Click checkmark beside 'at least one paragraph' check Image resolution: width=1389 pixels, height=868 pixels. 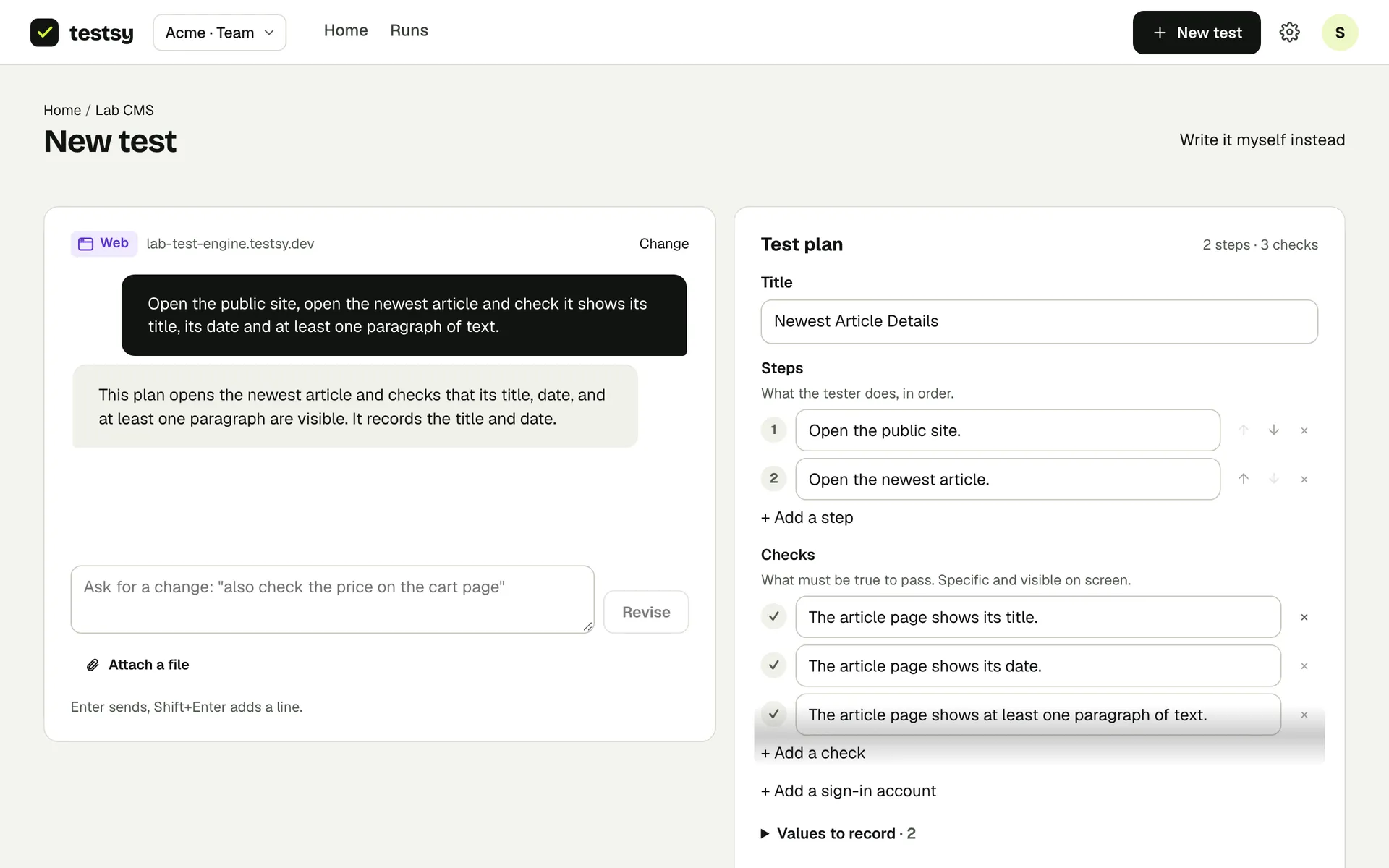[x=773, y=714]
